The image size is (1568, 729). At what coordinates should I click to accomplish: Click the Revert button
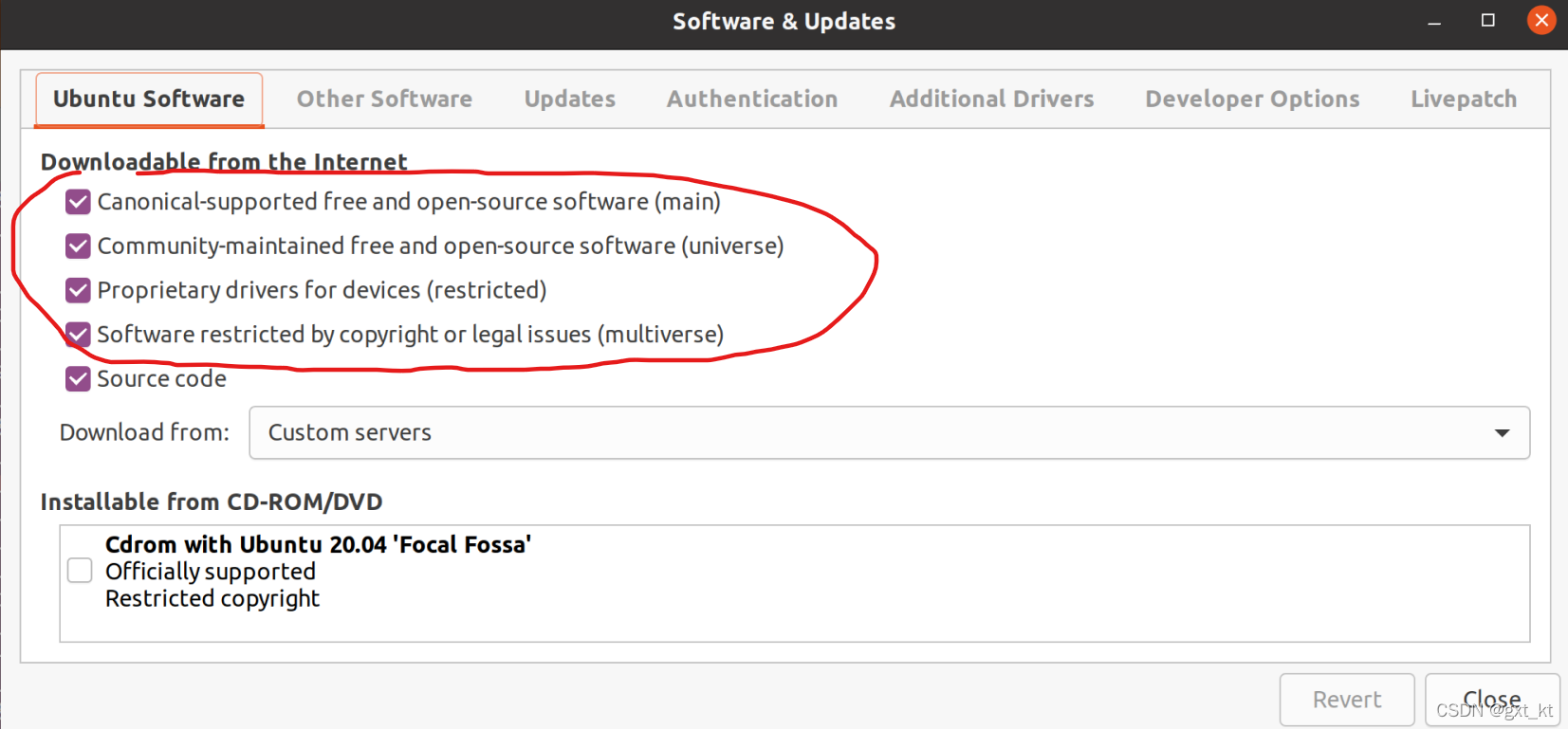click(x=1347, y=700)
